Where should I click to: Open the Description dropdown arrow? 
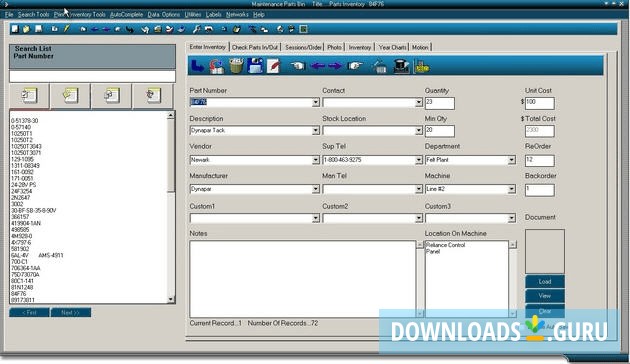point(316,131)
